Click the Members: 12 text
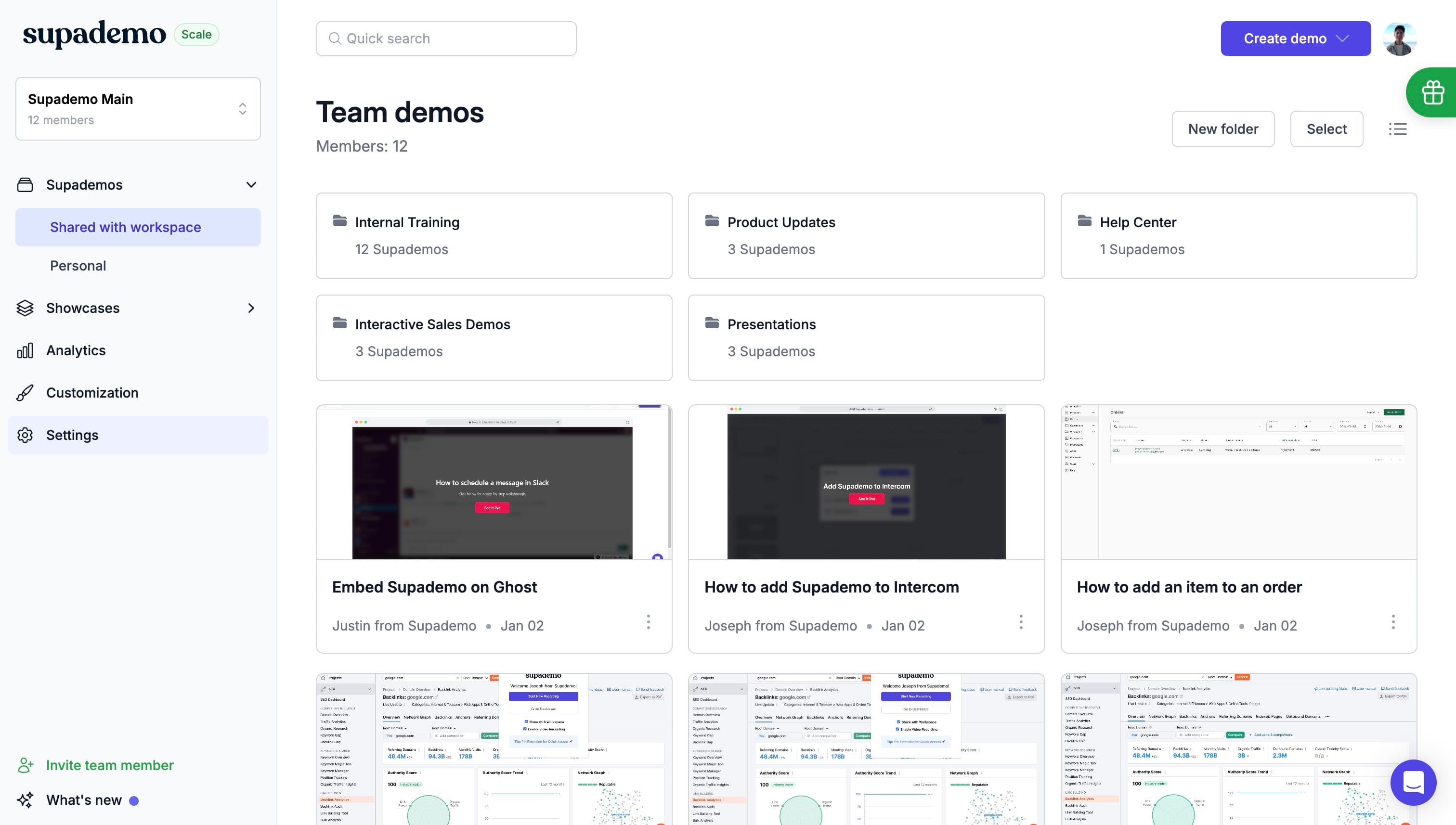Viewport: 1456px width, 825px height. click(362, 146)
